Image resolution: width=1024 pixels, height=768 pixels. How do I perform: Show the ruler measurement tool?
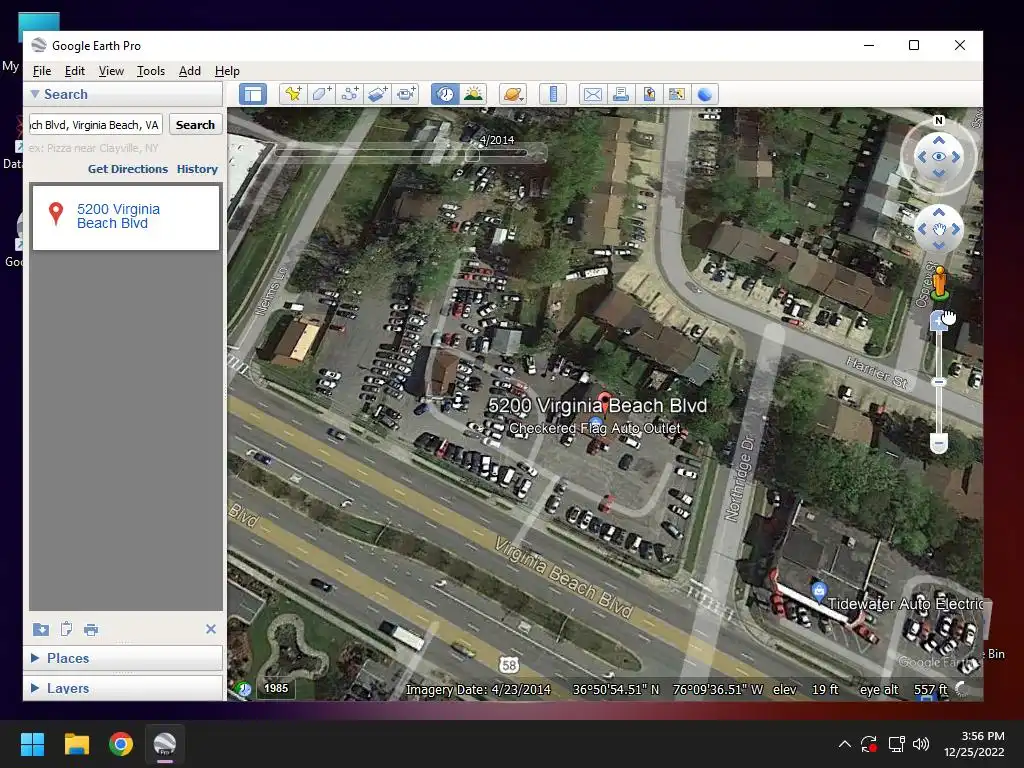(553, 94)
